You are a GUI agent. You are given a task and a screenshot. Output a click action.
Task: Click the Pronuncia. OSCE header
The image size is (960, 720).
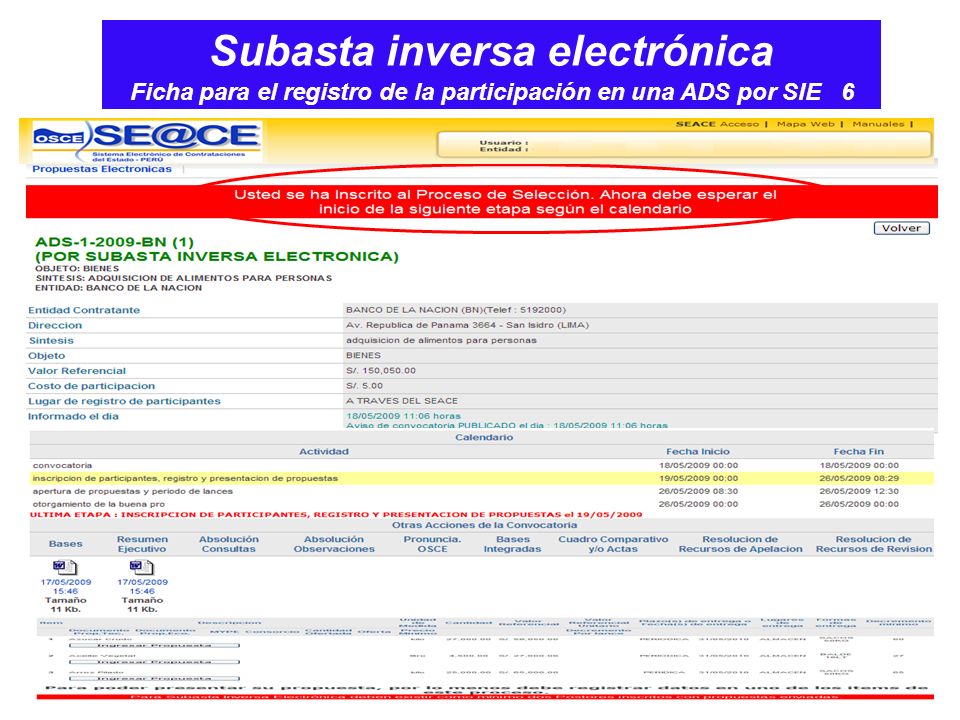[432, 544]
